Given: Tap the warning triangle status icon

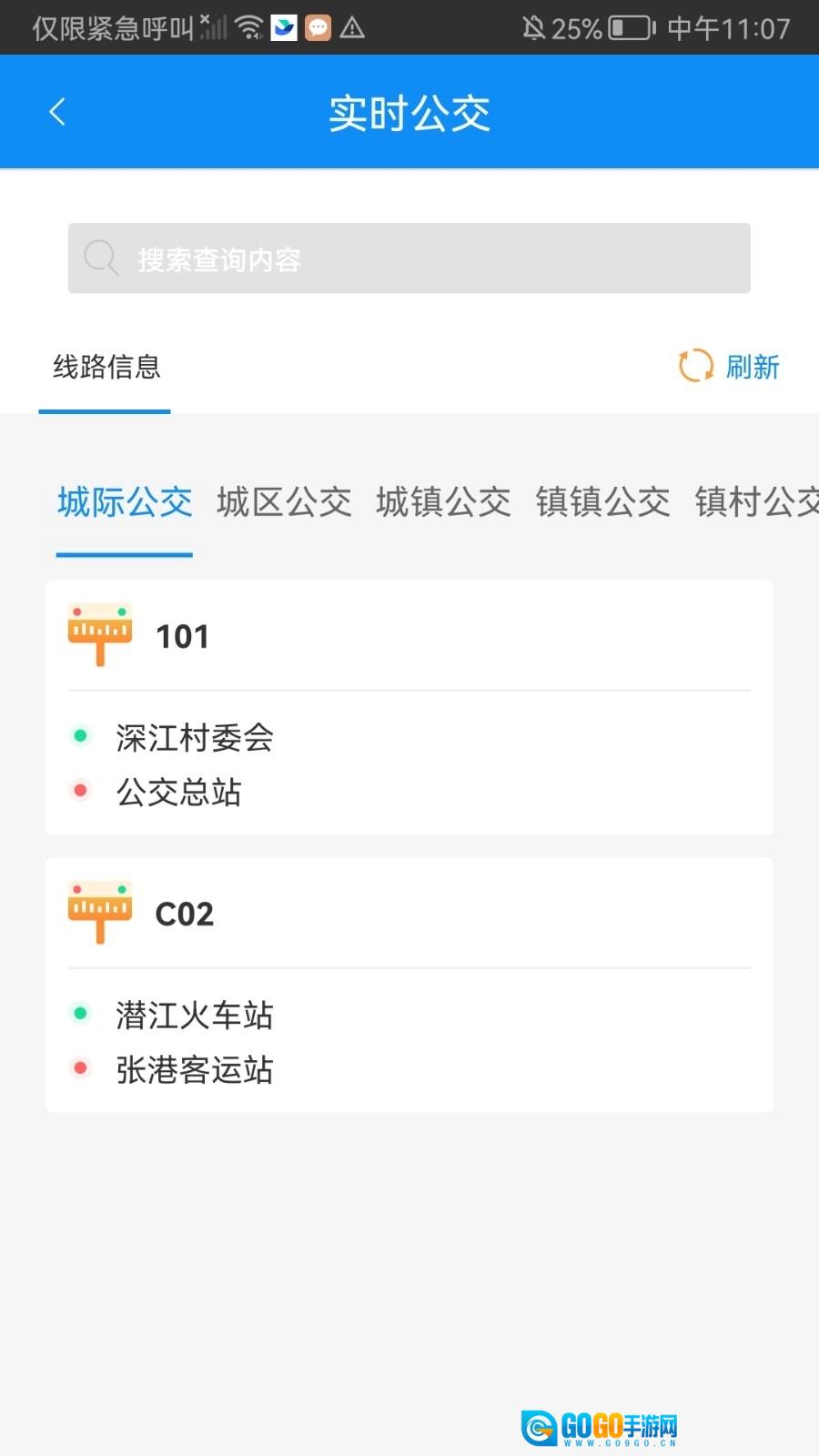Looking at the screenshot, I should [352, 28].
